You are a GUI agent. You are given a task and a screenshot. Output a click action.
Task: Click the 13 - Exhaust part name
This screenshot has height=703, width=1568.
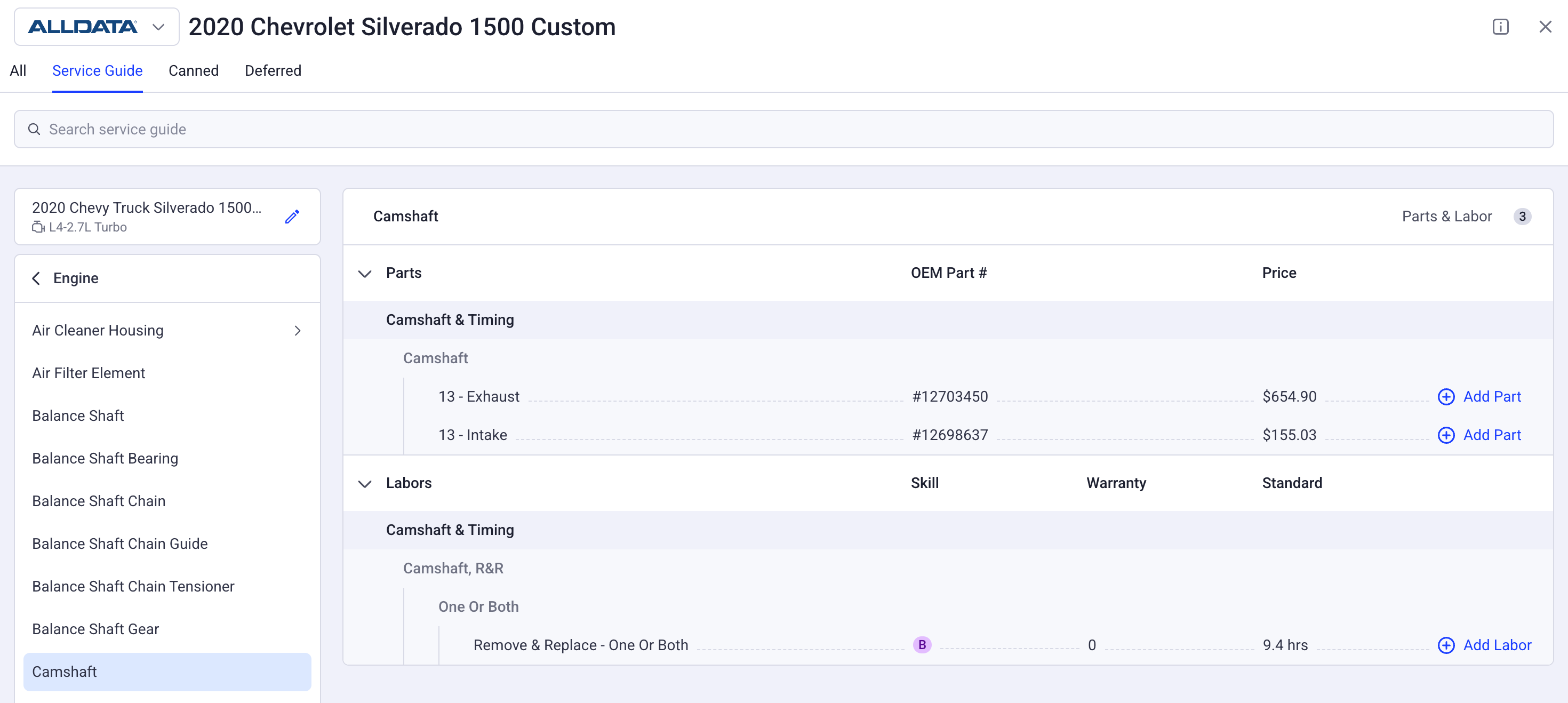point(478,397)
